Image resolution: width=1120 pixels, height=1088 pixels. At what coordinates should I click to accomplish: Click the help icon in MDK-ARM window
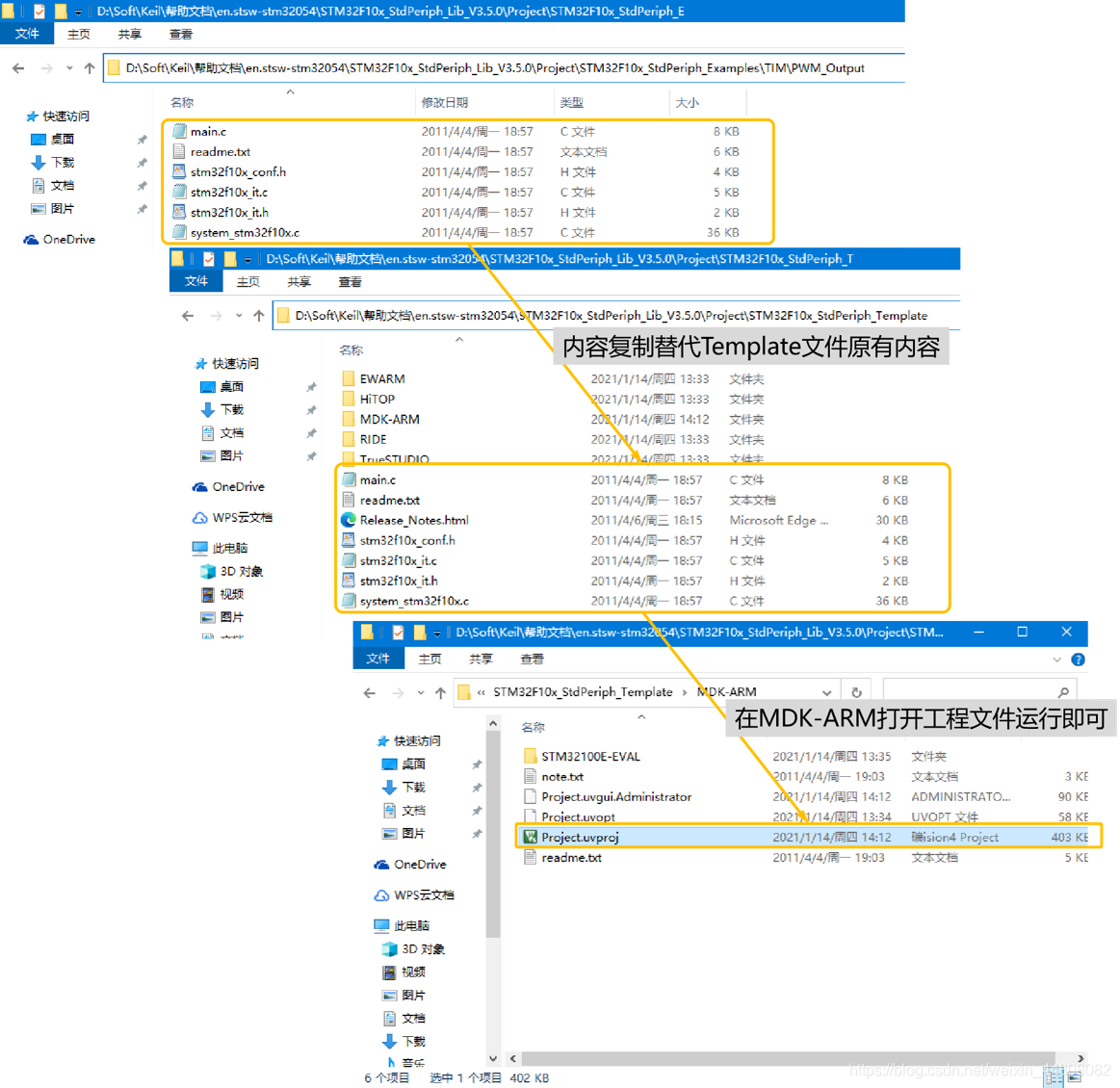(x=1078, y=660)
